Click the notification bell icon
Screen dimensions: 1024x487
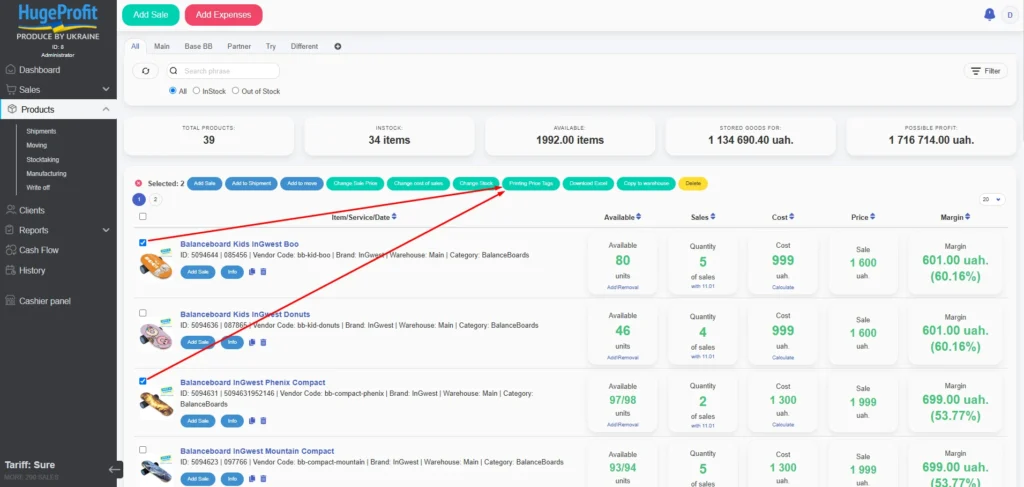989,14
